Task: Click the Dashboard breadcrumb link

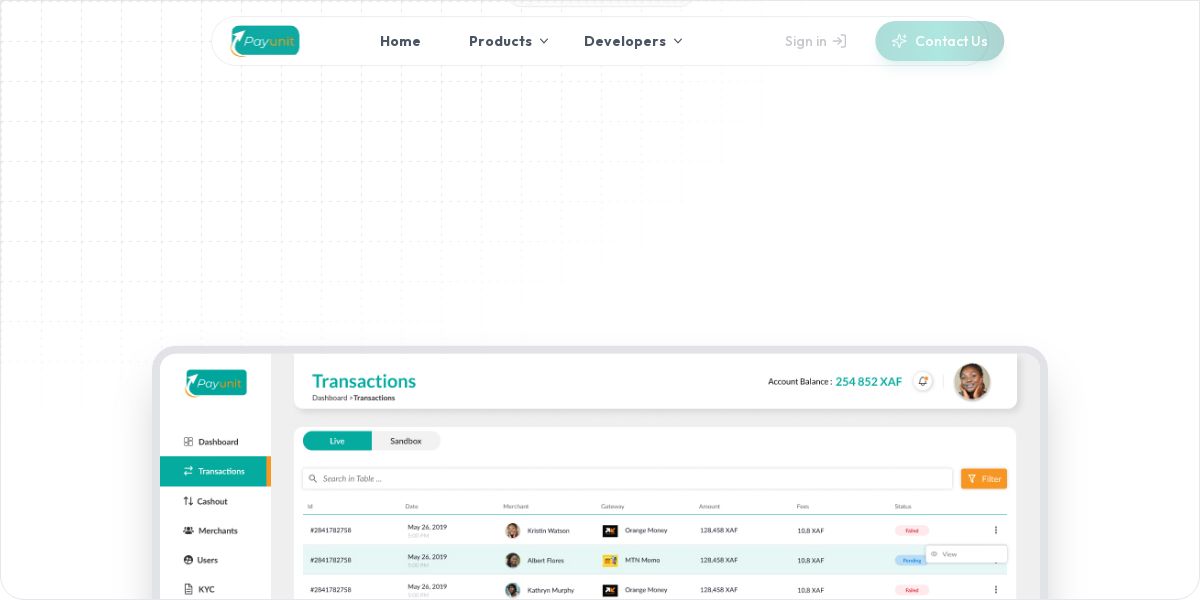Action: (329, 398)
